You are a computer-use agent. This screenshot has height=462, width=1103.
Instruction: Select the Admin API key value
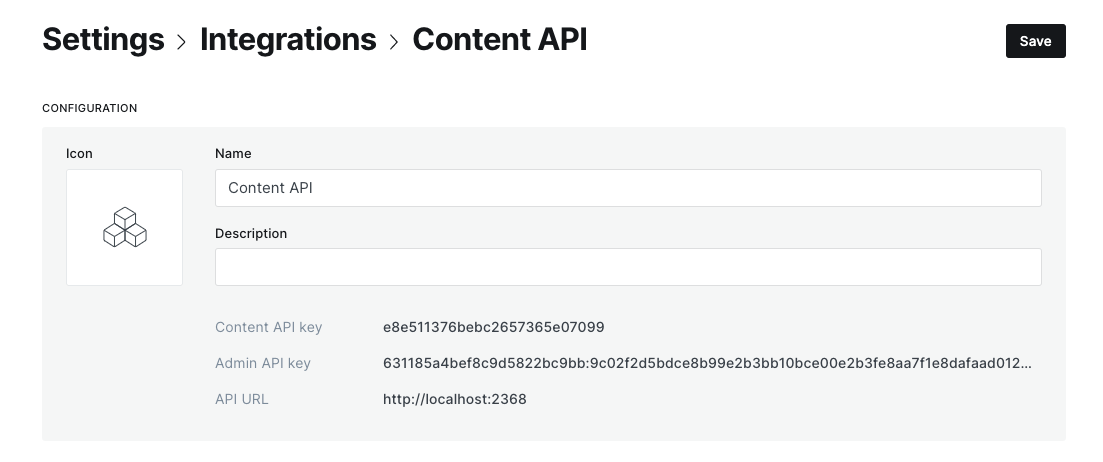point(707,363)
